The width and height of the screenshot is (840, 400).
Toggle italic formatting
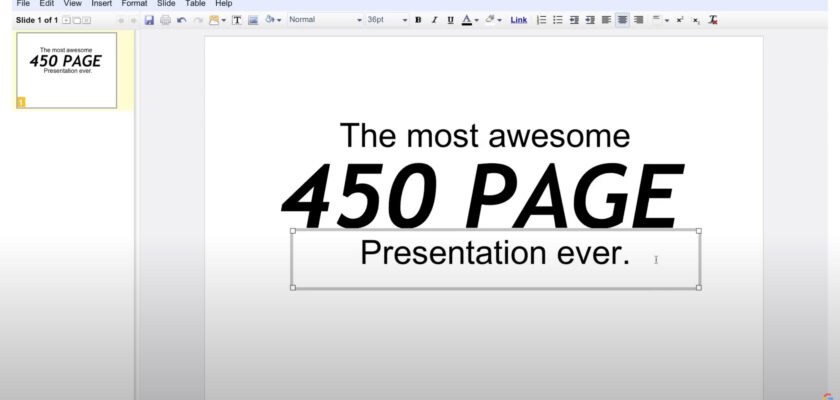434,20
